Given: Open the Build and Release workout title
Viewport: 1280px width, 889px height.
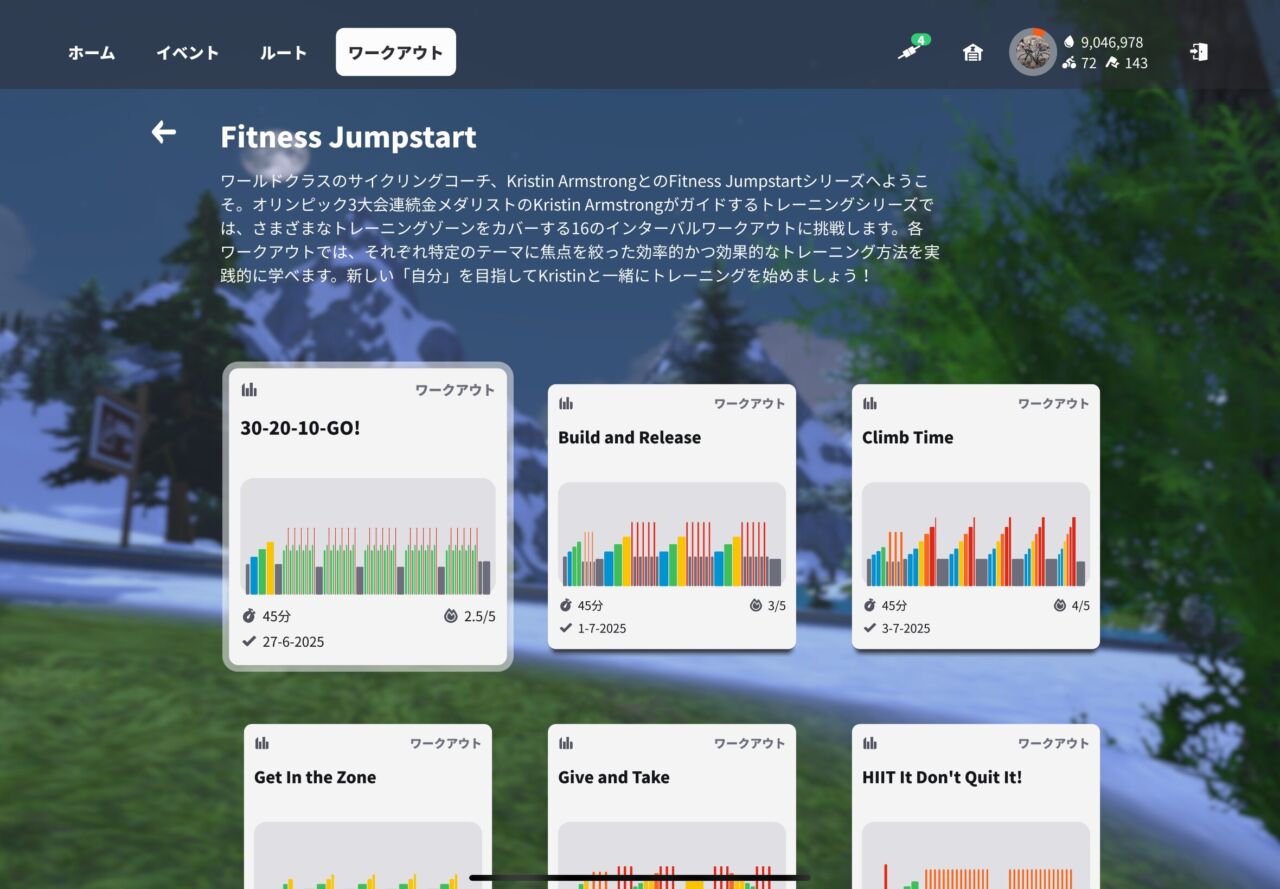Looking at the screenshot, I should coord(629,437).
